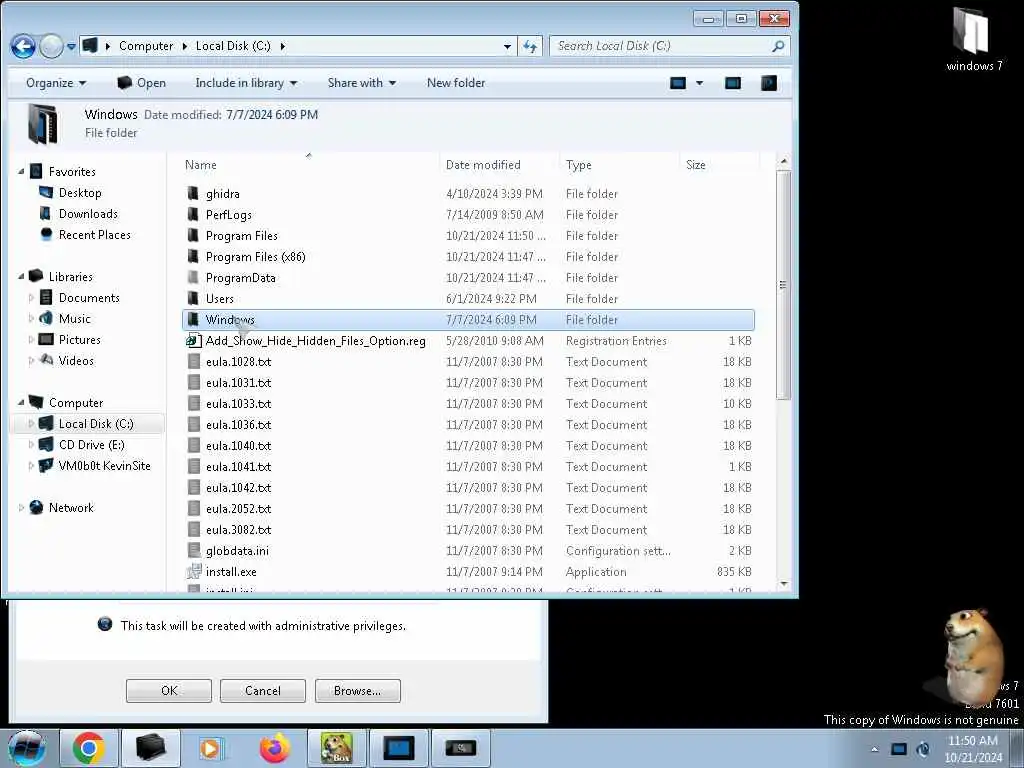Select the Users folder

[x=468, y=298]
